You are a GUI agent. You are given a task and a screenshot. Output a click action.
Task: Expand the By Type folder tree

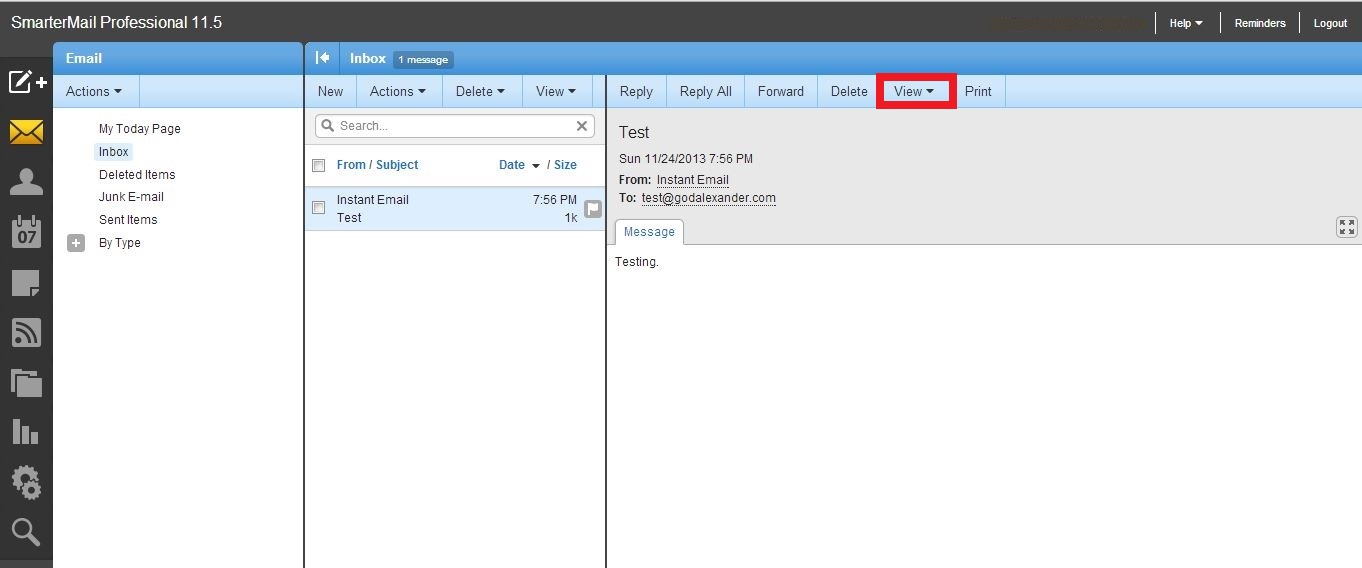click(x=76, y=243)
